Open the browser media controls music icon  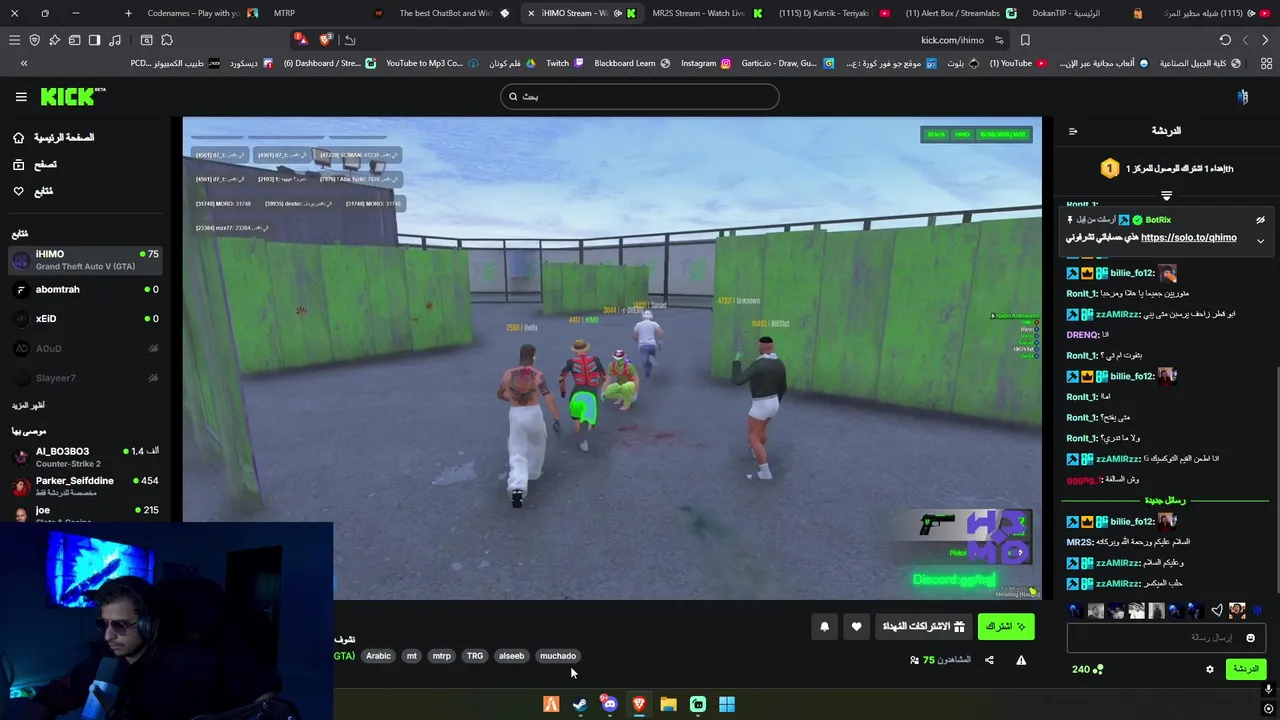coord(114,40)
